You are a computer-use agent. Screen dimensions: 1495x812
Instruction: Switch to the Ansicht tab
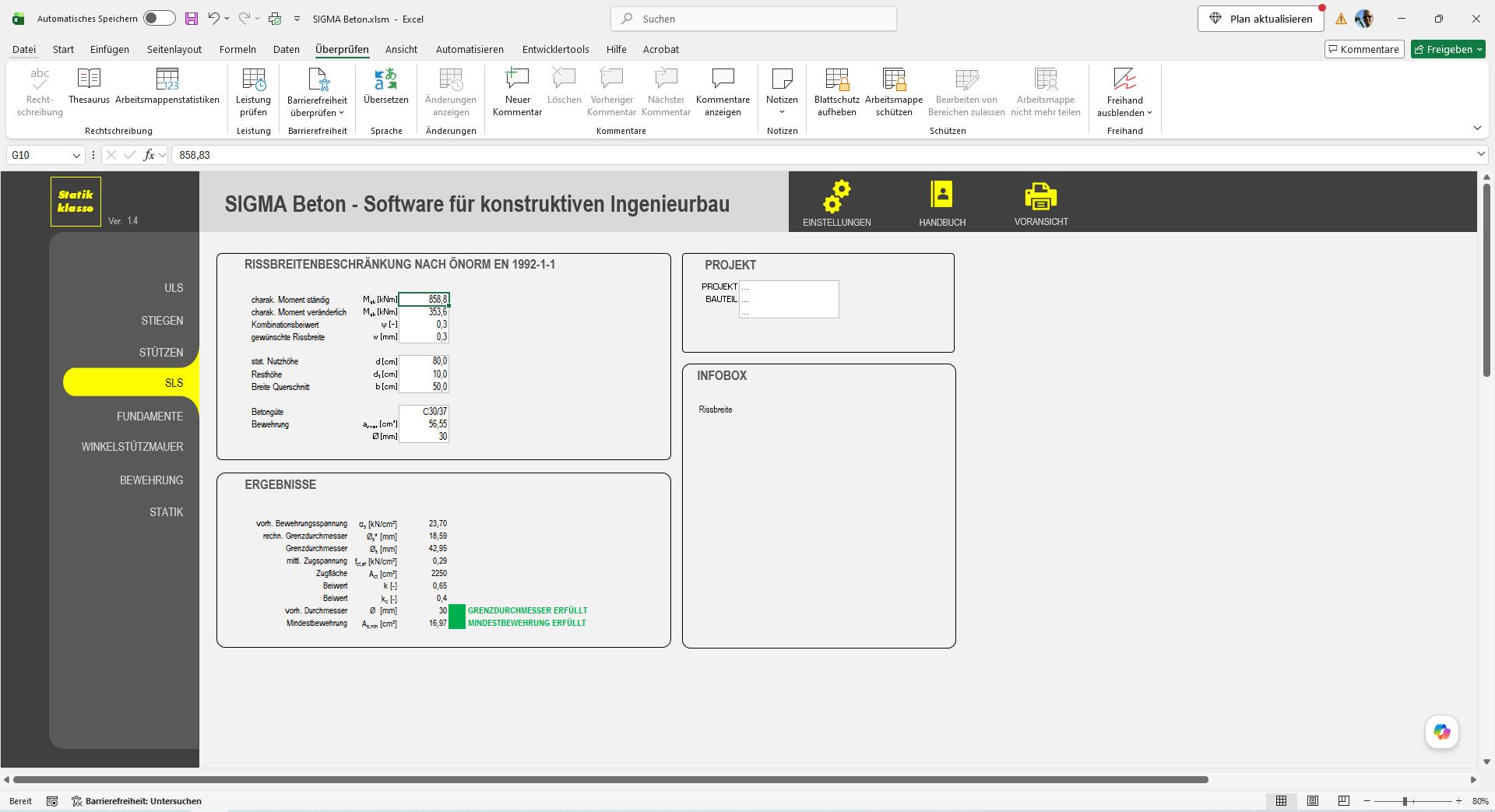tap(401, 49)
